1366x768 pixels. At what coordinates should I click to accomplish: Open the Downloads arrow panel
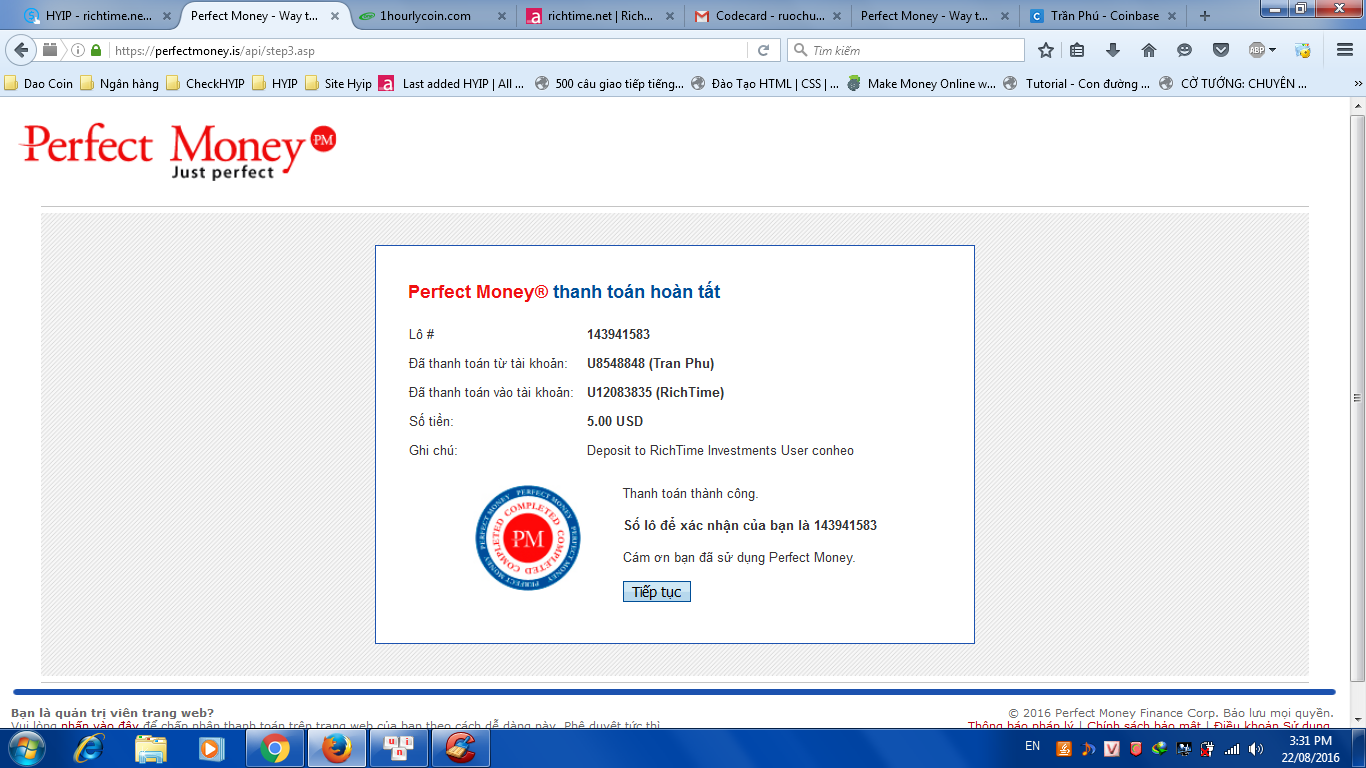(x=1113, y=50)
